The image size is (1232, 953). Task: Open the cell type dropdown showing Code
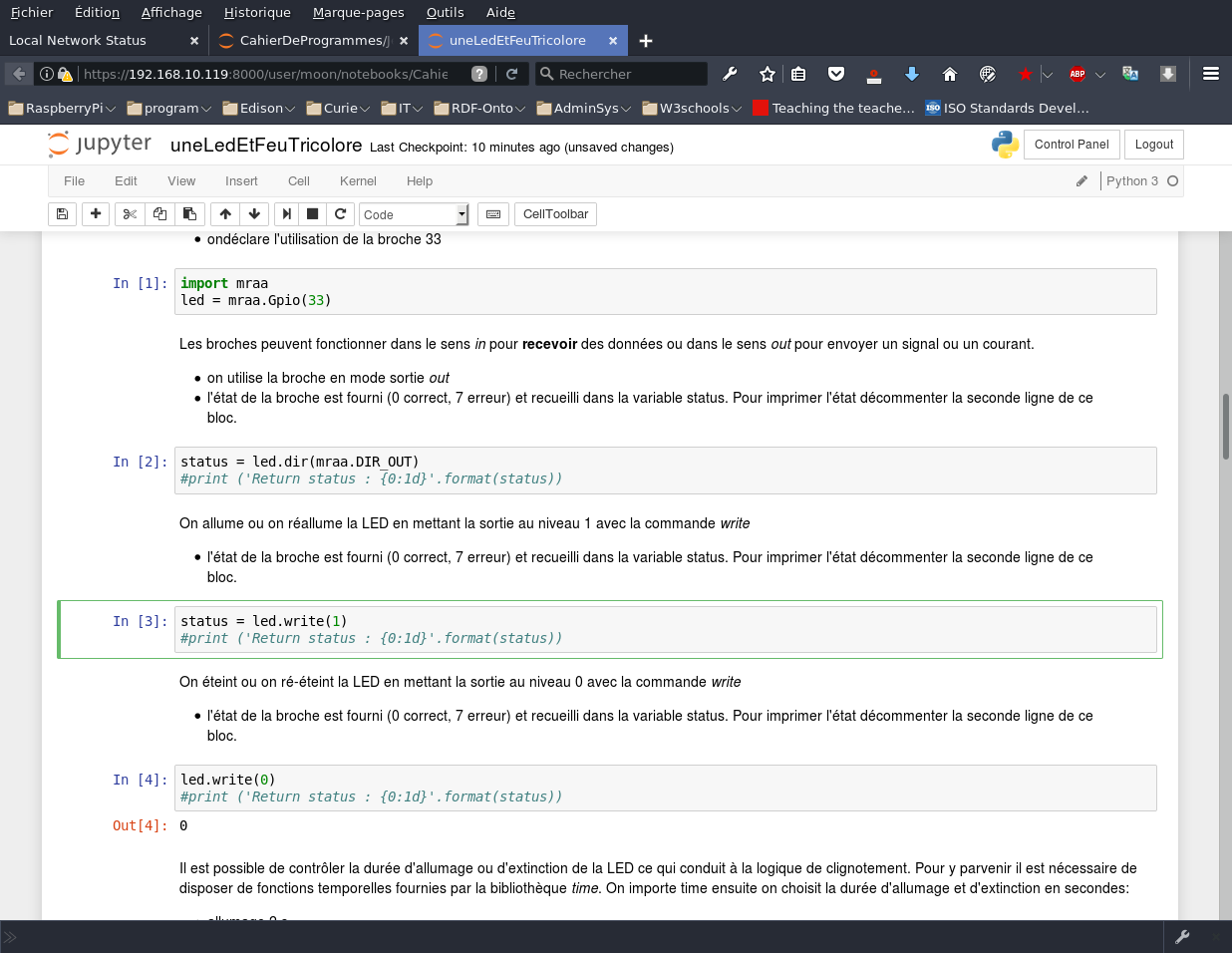point(414,214)
